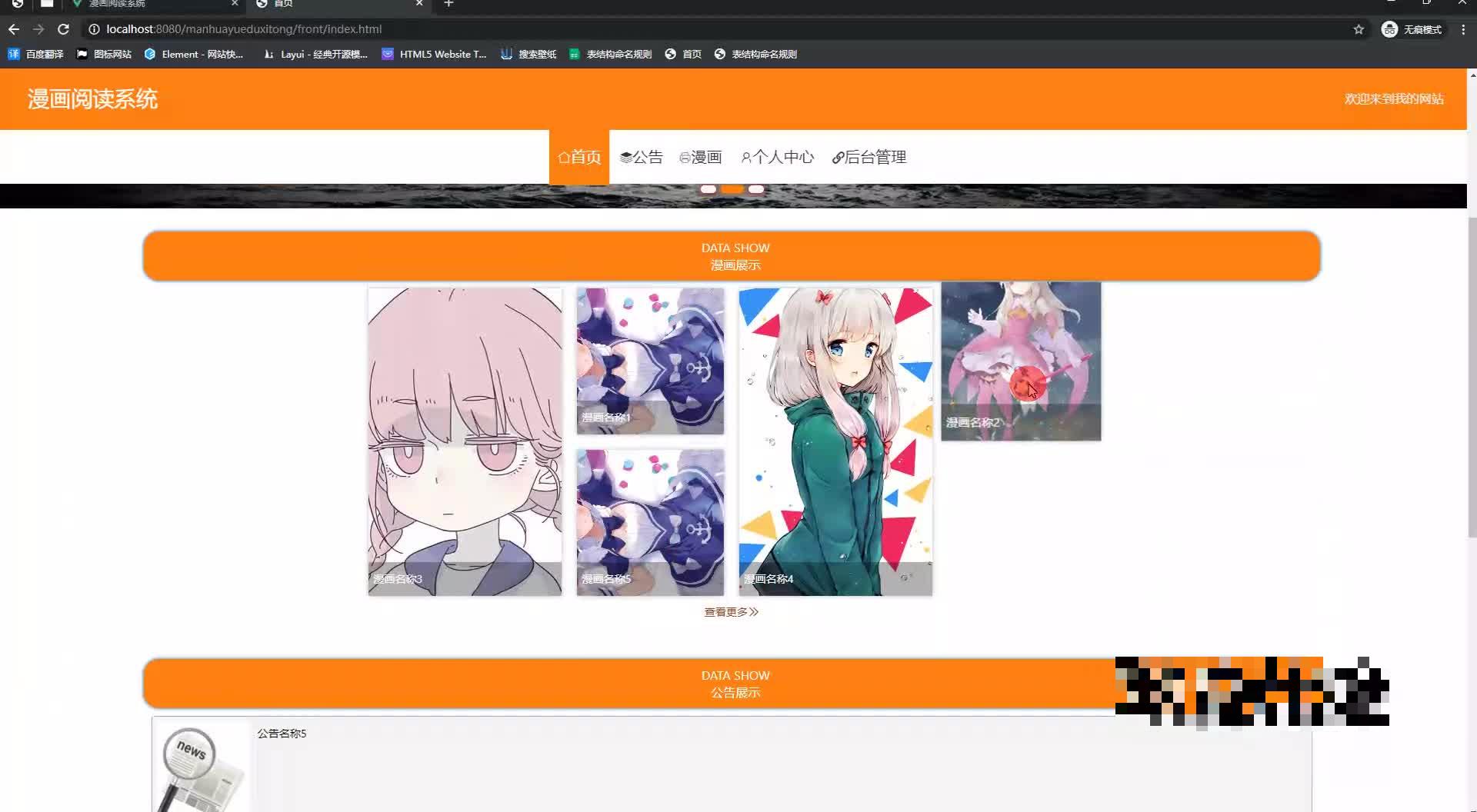Image resolution: width=1477 pixels, height=812 pixels.
Task: Click the 查看更多 link under comics
Action: (731, 612)
